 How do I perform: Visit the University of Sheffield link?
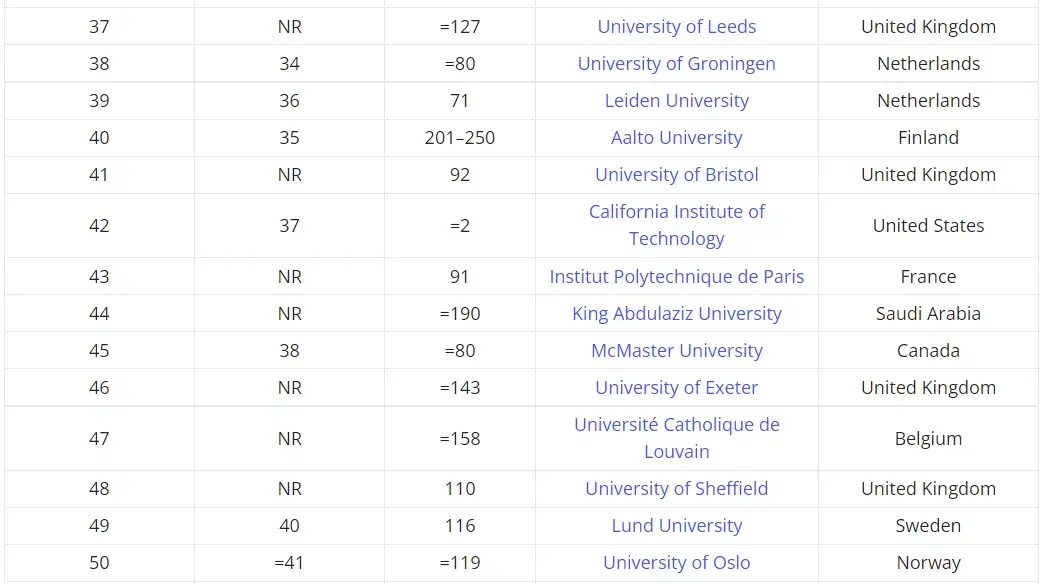(x=676, y=489)
